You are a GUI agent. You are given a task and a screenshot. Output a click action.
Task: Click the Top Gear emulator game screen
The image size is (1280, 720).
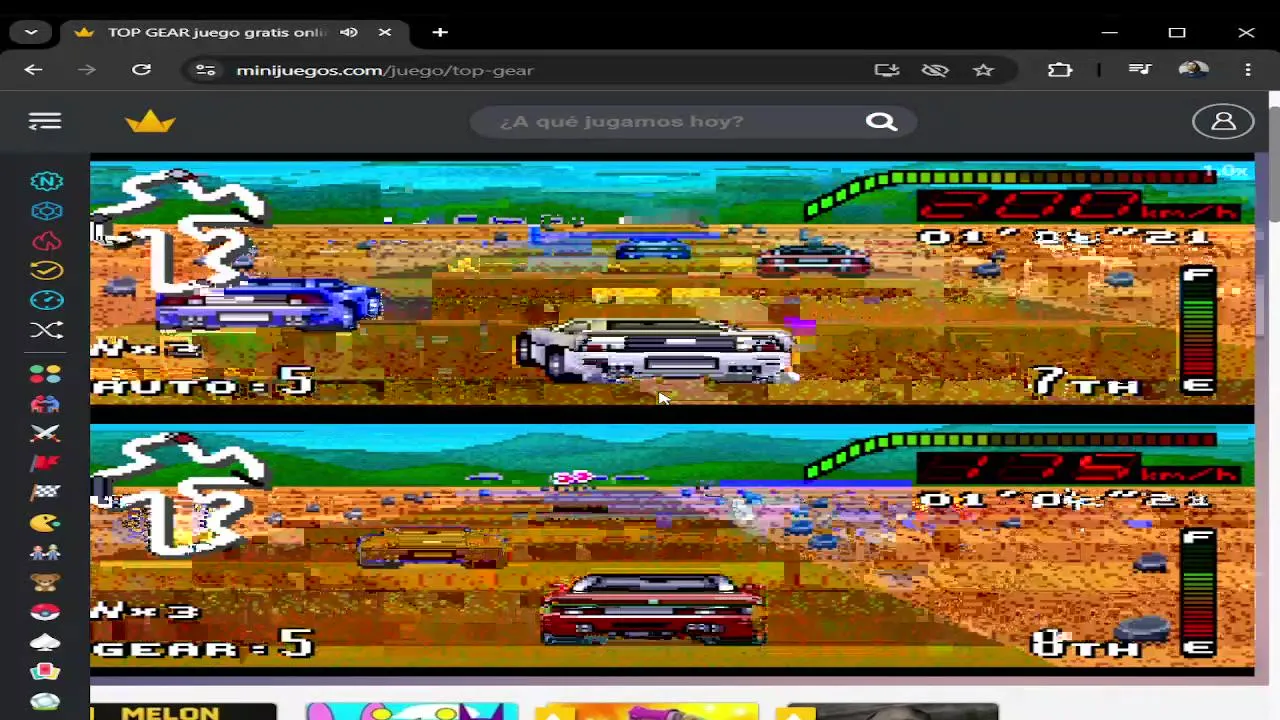pyautogui.click(x=672, y=415)
